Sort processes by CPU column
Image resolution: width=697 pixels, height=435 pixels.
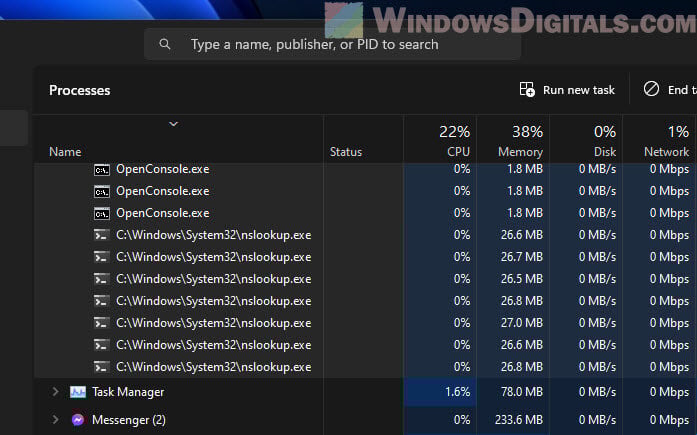[440, 140]
